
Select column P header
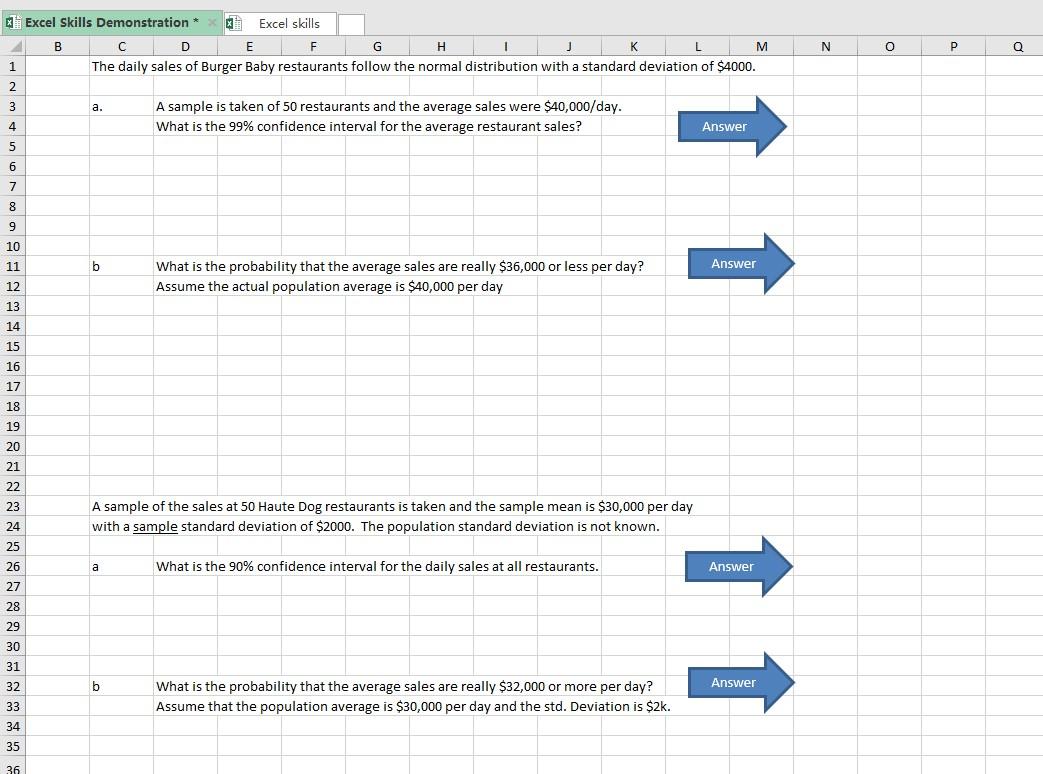point(953,47)
